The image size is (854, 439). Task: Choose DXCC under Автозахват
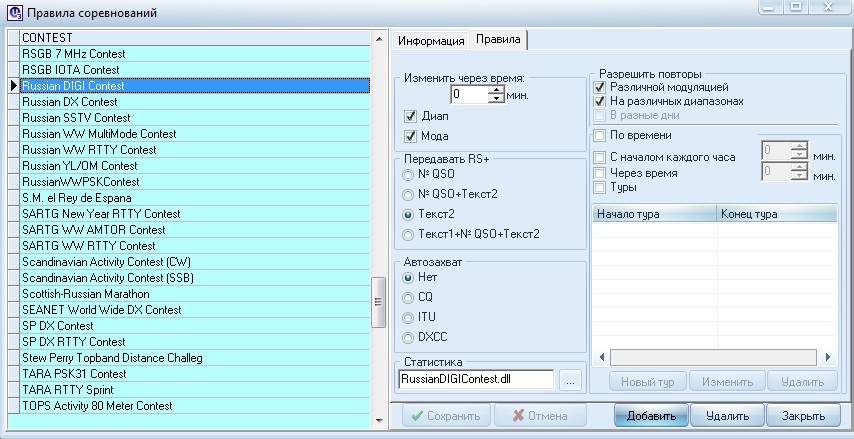point(408,336)
